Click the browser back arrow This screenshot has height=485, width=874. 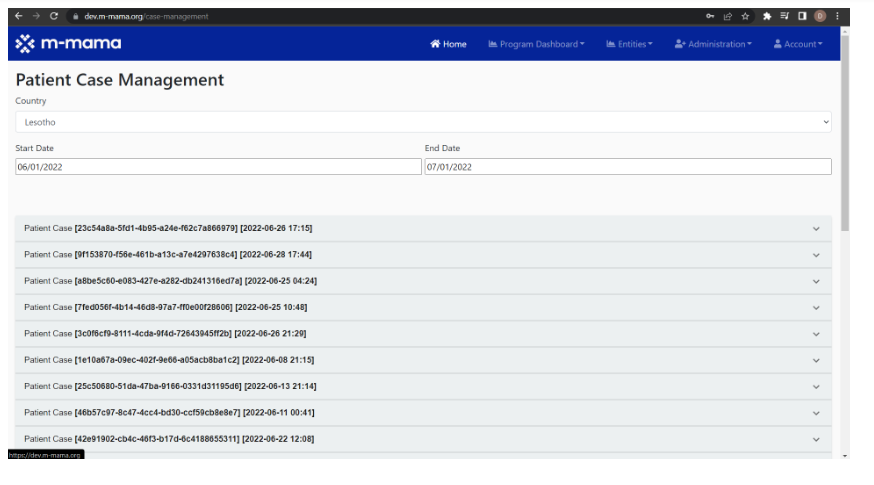click(18, 16)
